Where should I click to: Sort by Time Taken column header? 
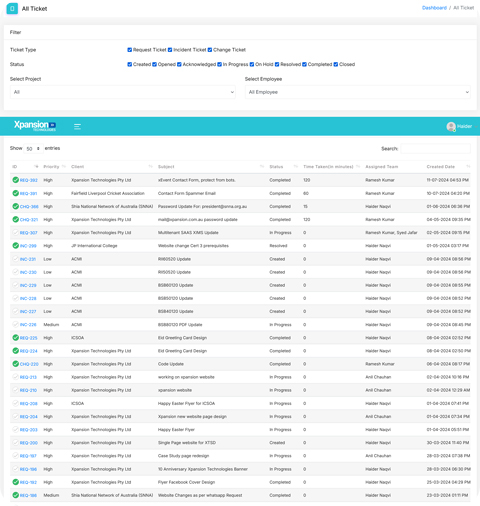328,167
